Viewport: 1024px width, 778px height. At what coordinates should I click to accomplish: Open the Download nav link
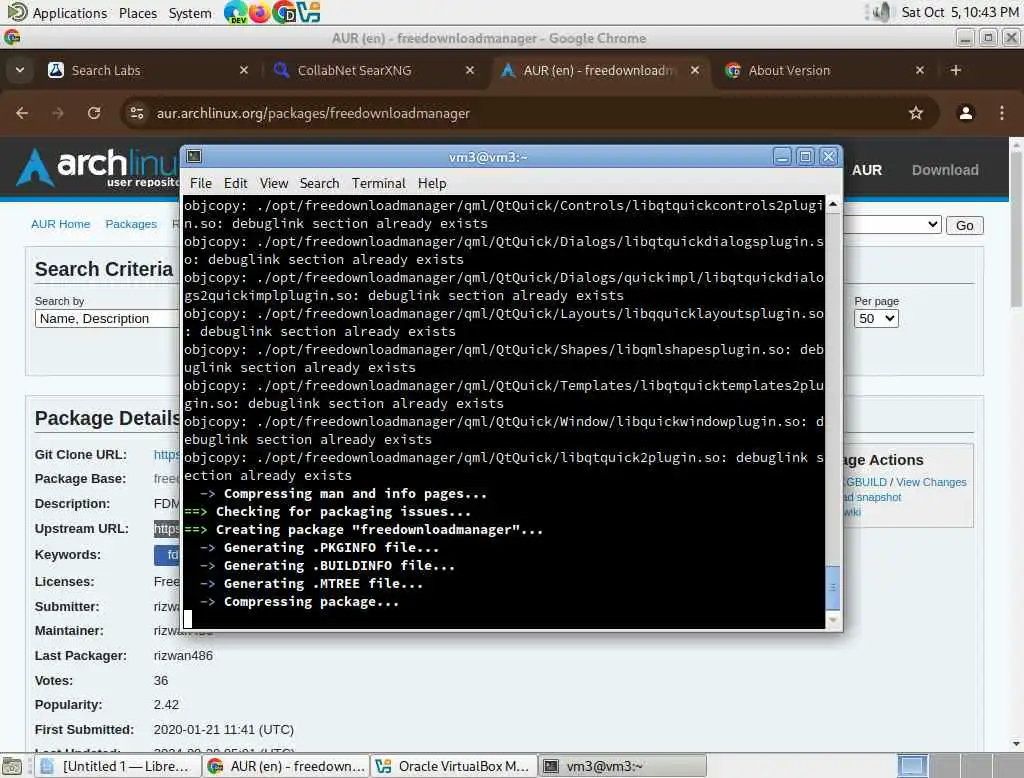click(945, 170)
